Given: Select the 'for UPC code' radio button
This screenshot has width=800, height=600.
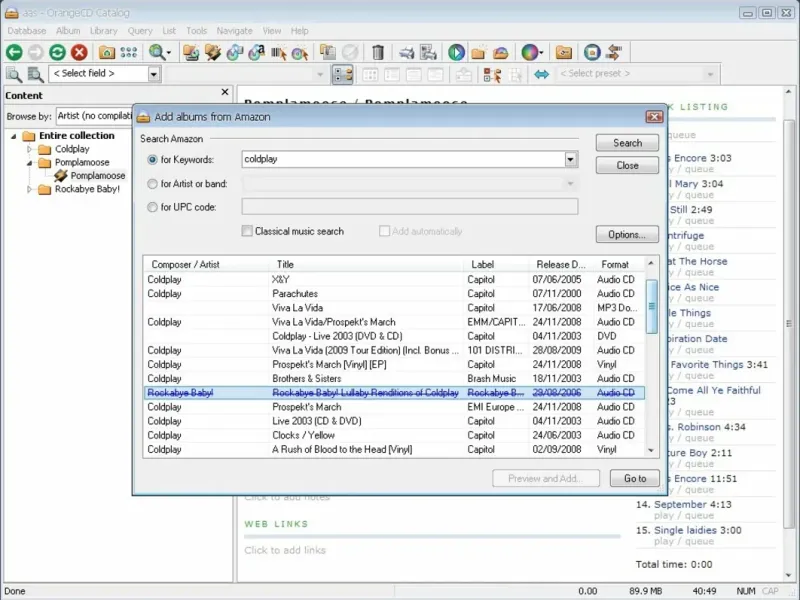Looking at the screenshot, I should [152, 207].
